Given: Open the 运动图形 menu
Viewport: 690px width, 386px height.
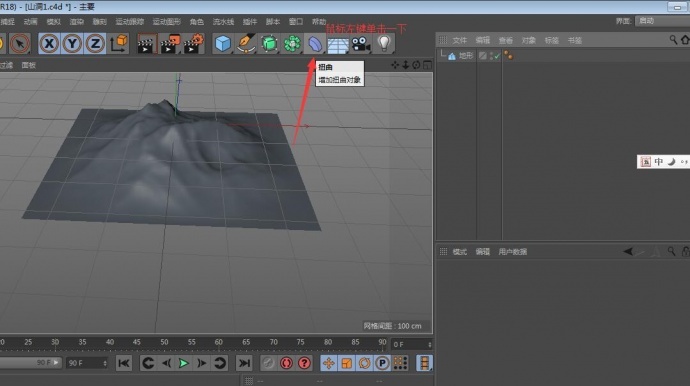Looking at the screenshot, I should tap(167, 22).
